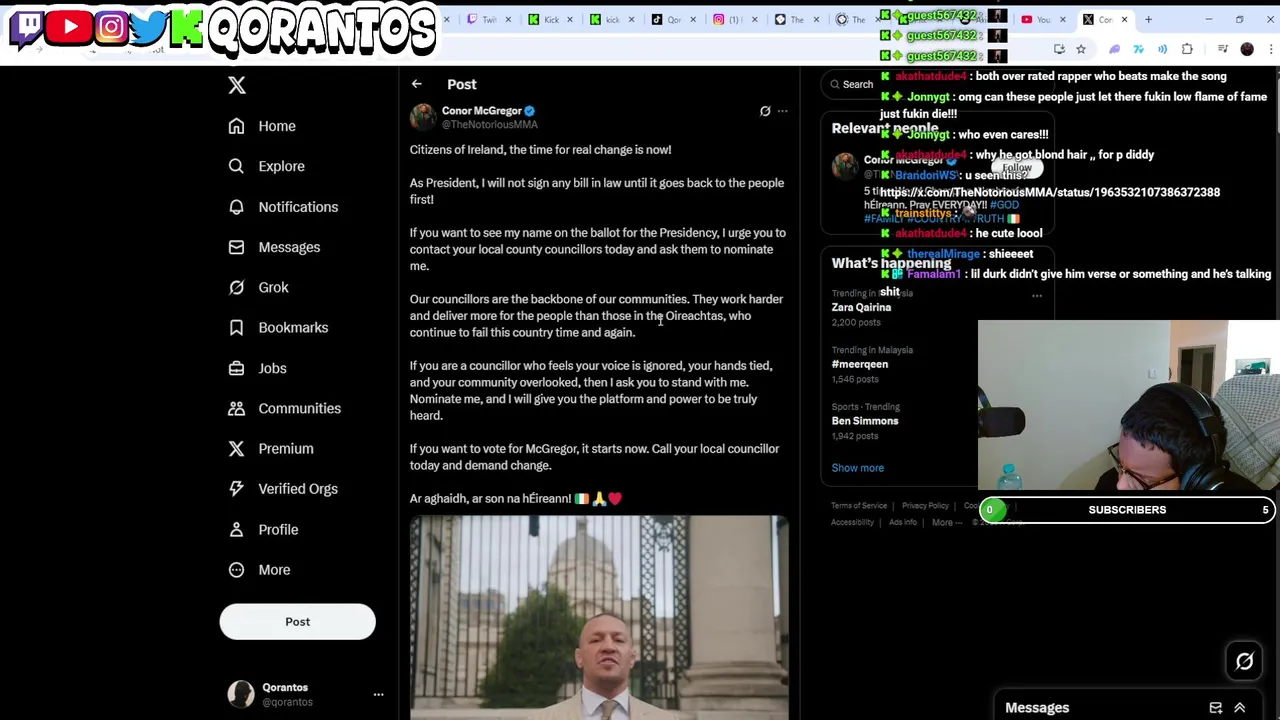Open the three-dot menu on the post

783,111
